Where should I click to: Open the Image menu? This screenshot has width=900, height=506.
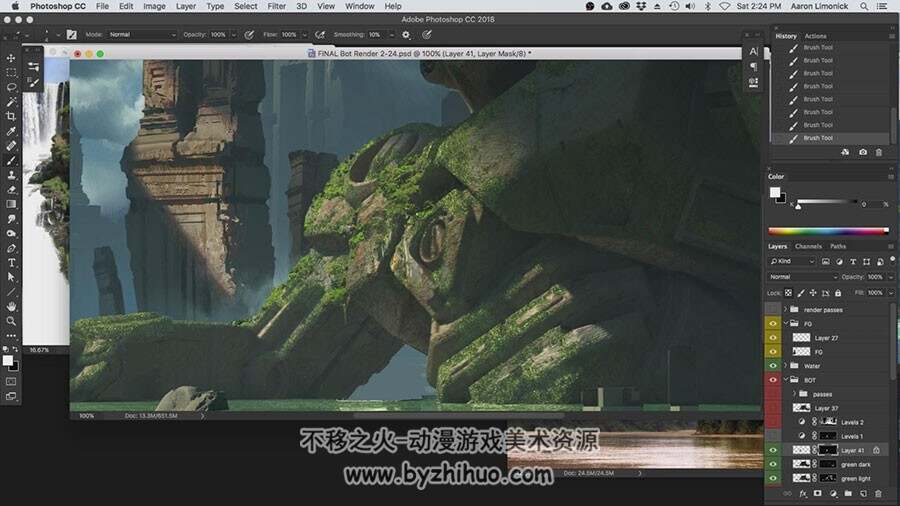coord(154,6)
